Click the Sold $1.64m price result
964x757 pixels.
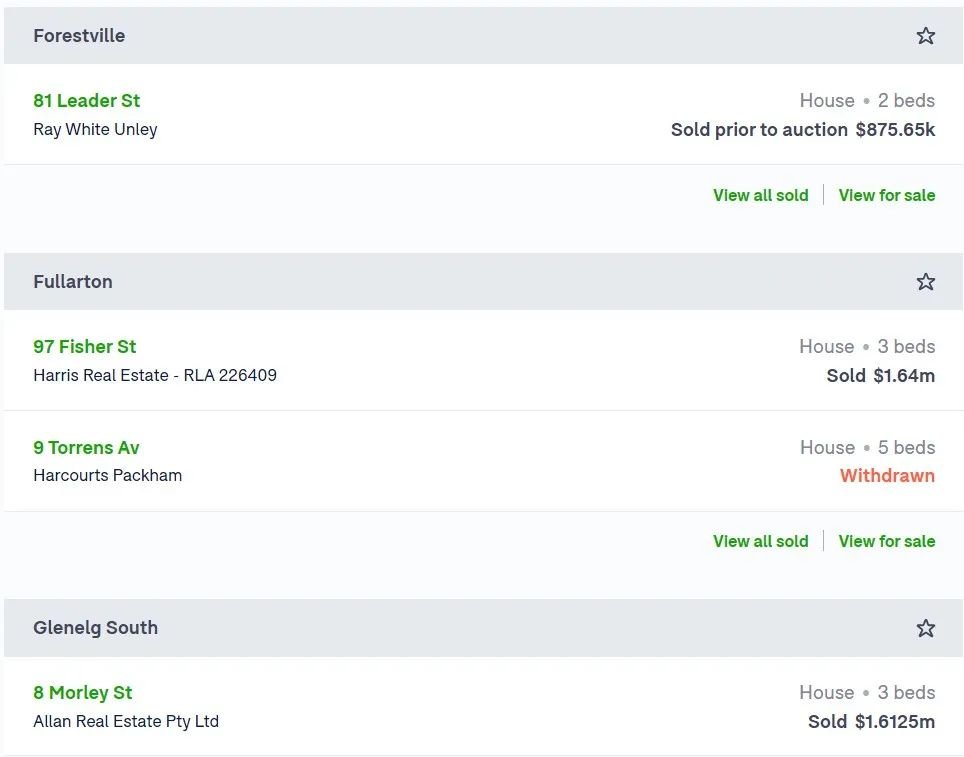(880, 375)
